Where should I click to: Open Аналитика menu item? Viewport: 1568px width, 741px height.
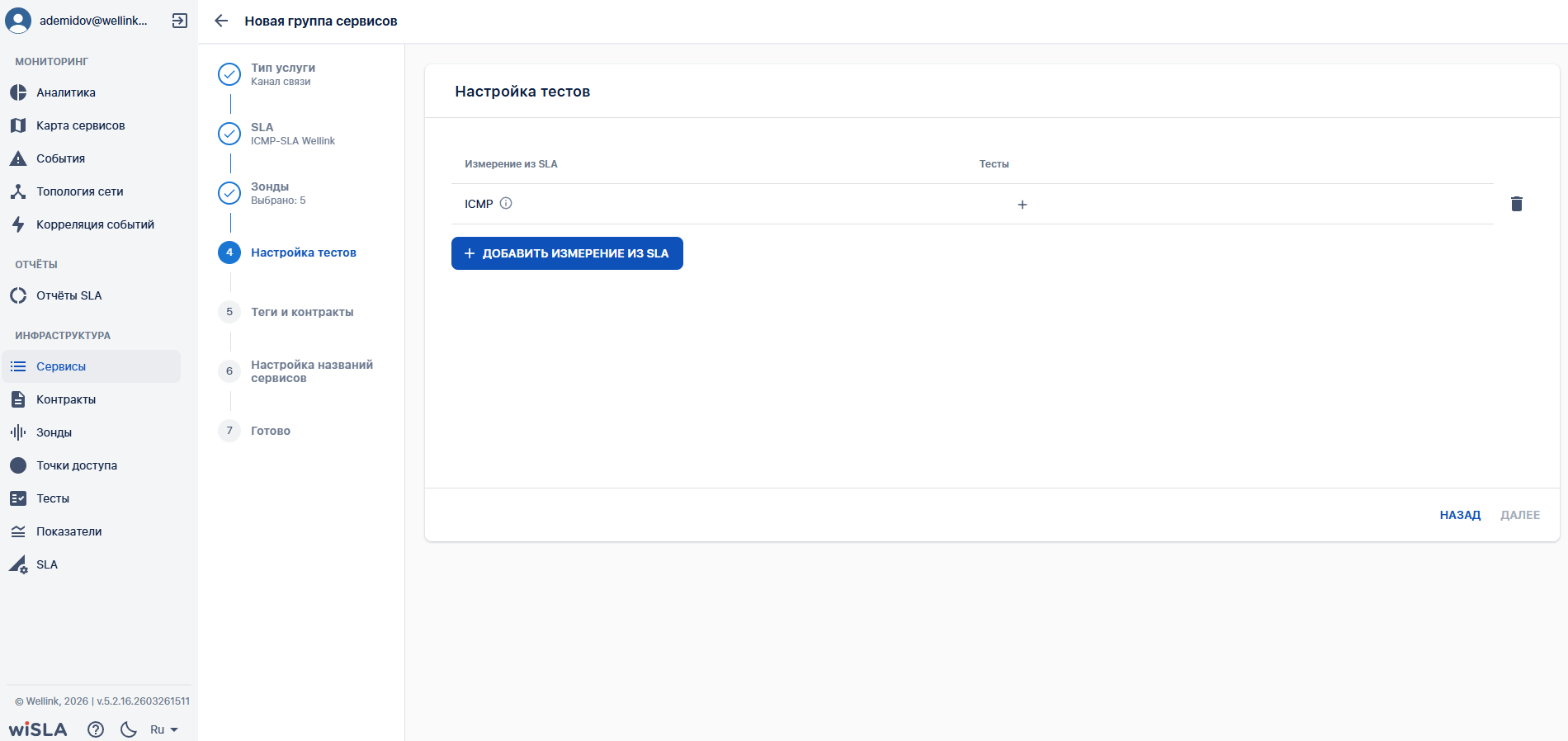click(91, 92)
